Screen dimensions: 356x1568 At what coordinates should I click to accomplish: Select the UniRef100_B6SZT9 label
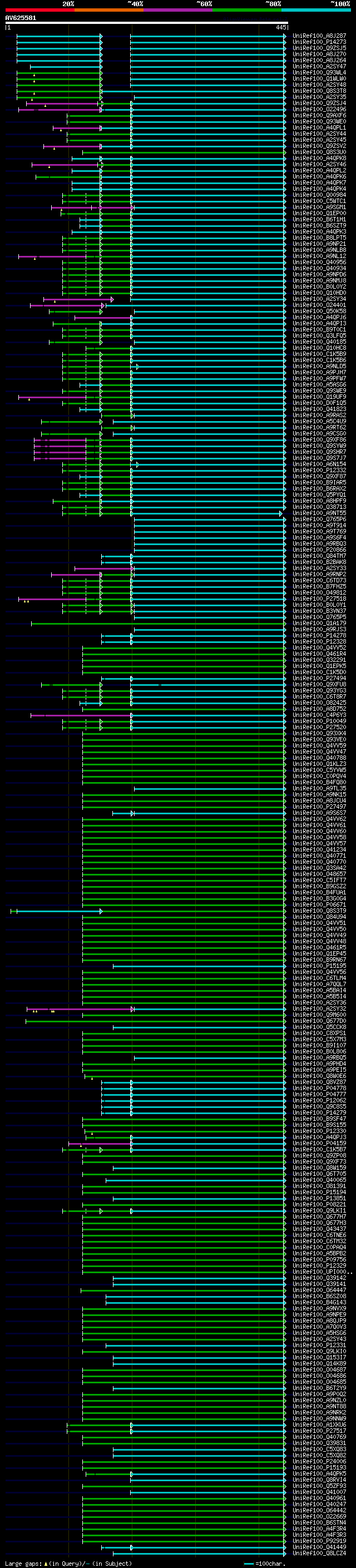pos(319,225)
